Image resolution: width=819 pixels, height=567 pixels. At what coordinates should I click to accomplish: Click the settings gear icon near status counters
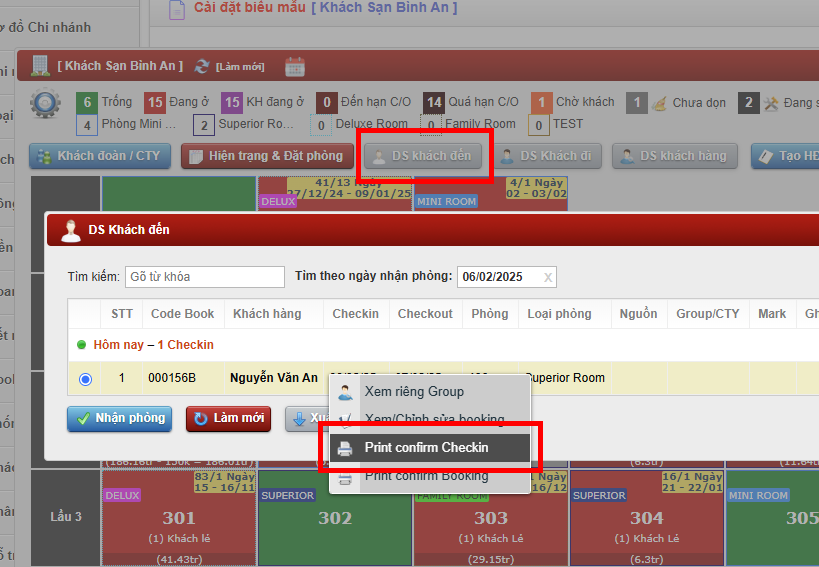pyautogui.click(x=45, y=104)
